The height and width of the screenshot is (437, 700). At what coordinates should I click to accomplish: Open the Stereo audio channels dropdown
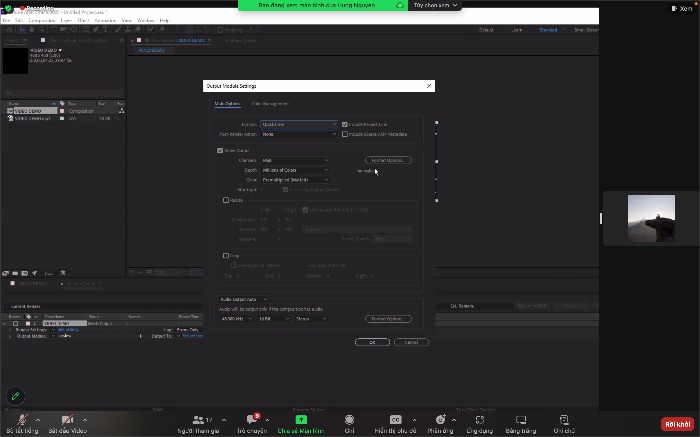click(311, 319)
